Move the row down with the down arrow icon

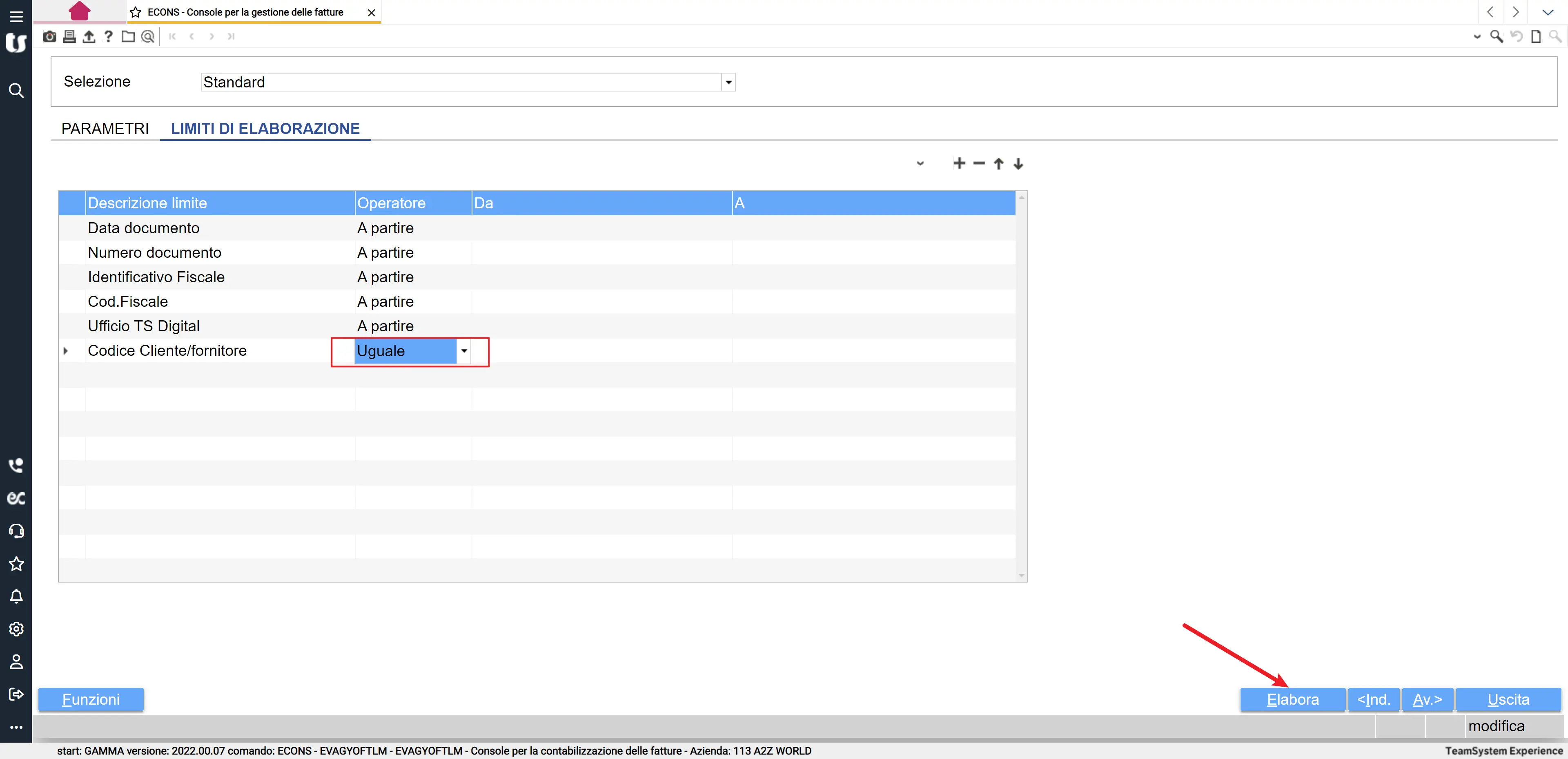click(1018, 163)
